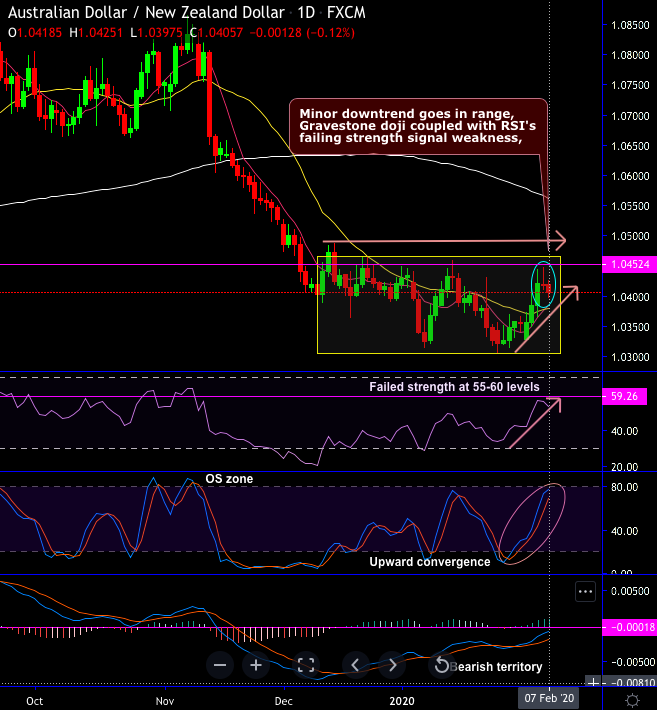This screenshot has width=657, height=710.
Task: Click the 1D interval label
Action: (x=306, y=13)
